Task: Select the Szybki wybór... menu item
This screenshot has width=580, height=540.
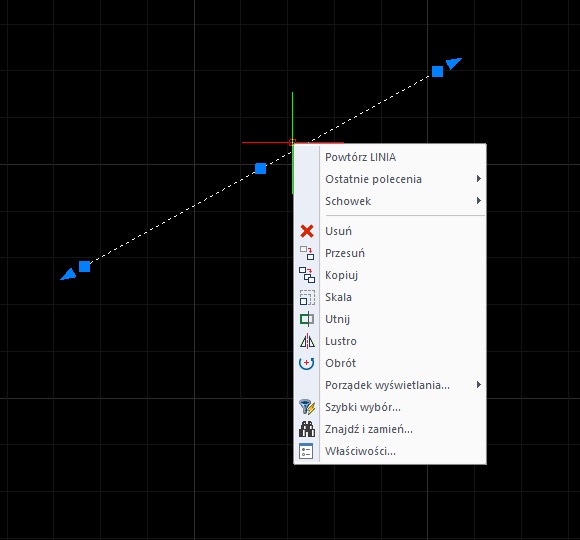Action: click(x=390, y=407)
